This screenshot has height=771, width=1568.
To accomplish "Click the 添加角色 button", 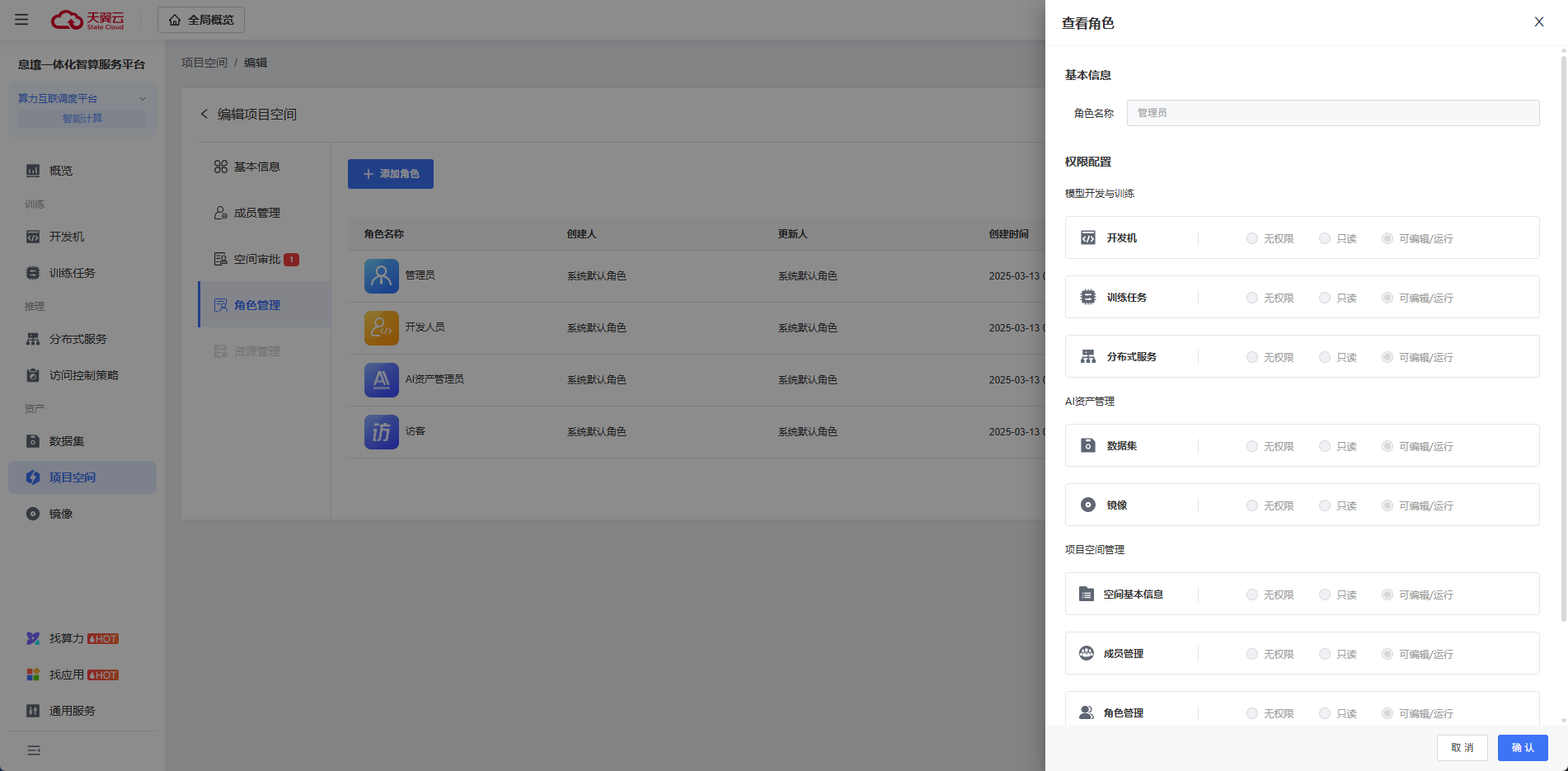I will (x=391, y=174).
